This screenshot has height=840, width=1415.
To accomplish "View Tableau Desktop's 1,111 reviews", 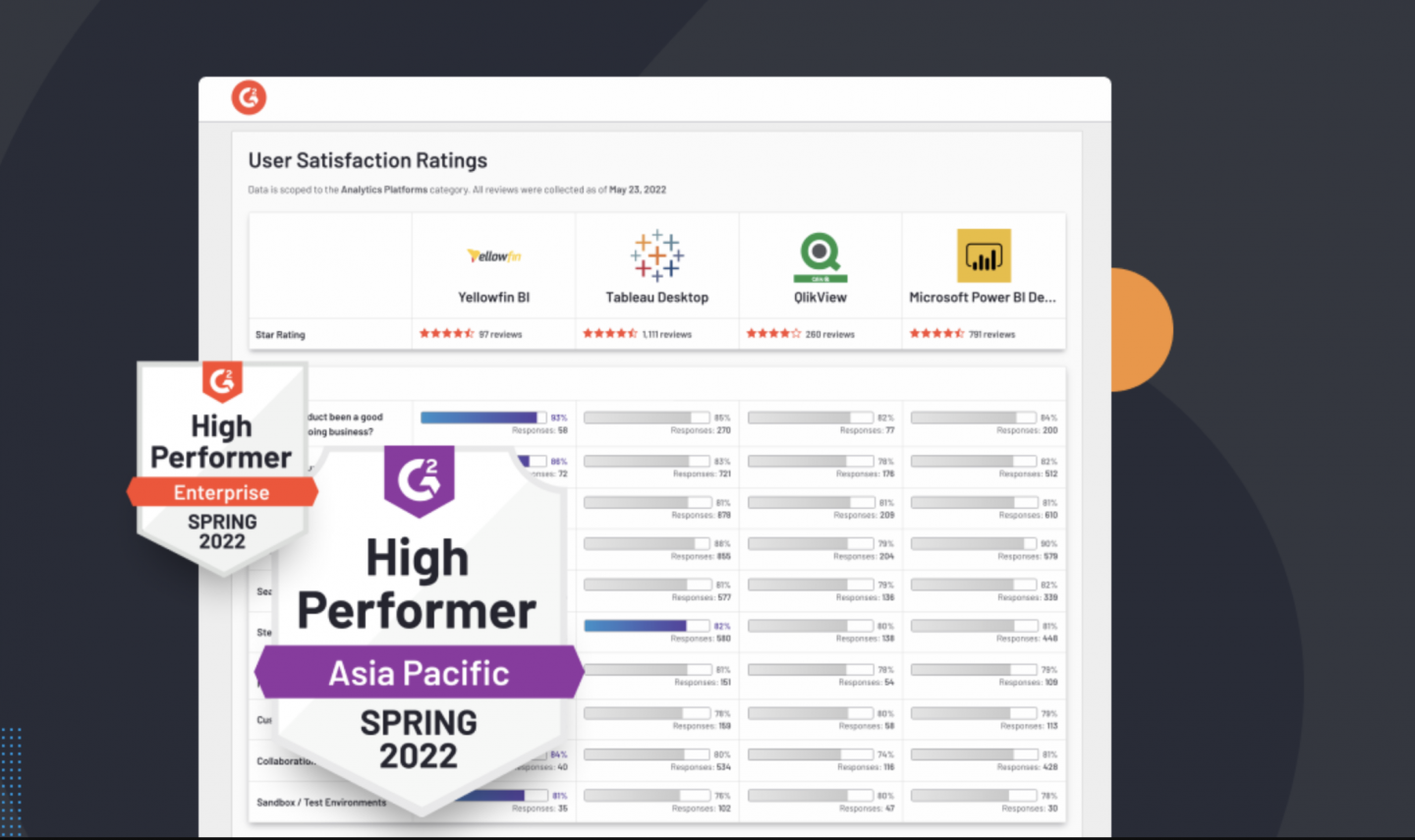I will pos(667,335).
